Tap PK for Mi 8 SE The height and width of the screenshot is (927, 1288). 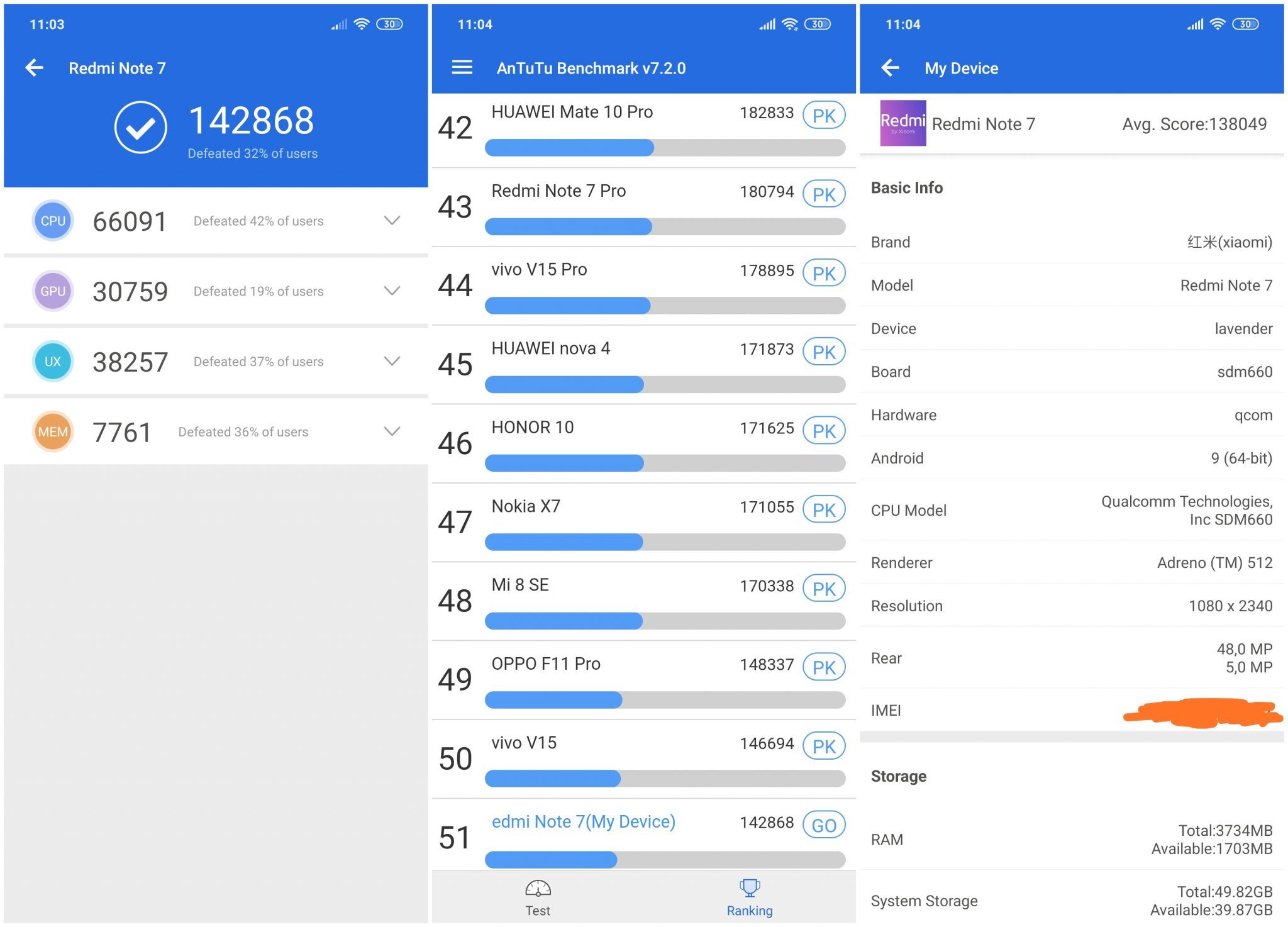point(824,589)
